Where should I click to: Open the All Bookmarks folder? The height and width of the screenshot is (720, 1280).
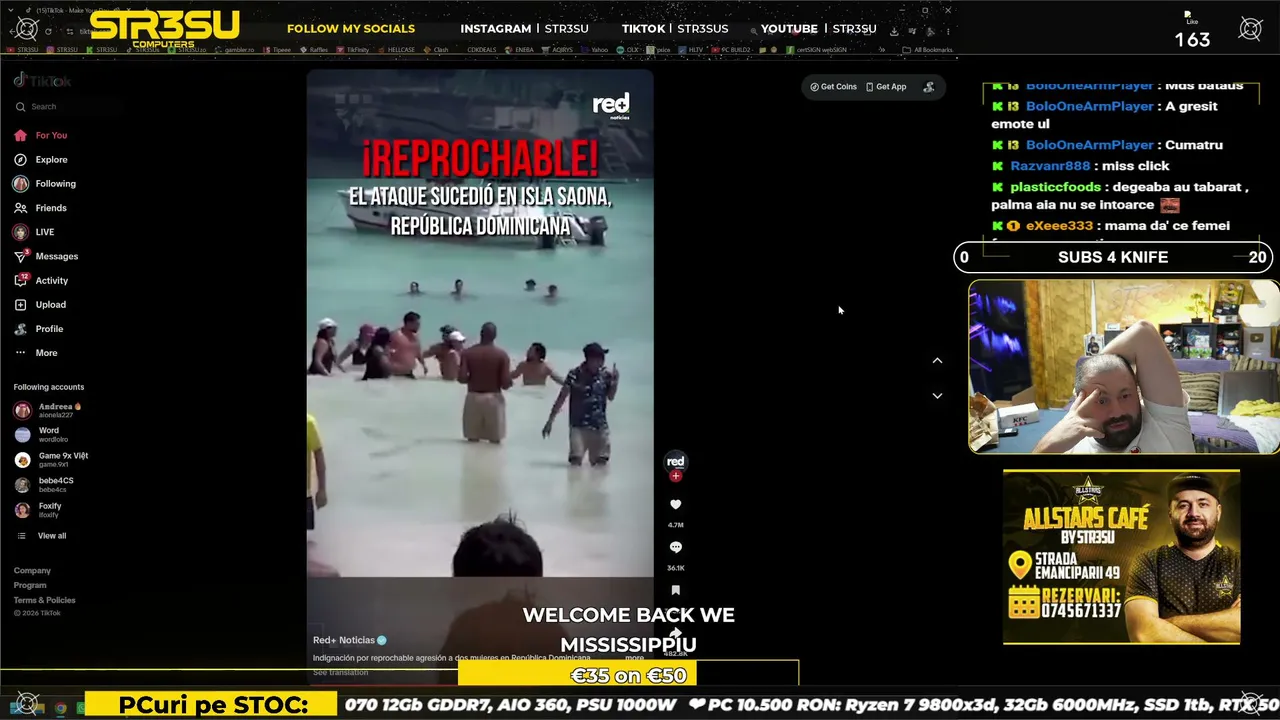tap(928, 50)
